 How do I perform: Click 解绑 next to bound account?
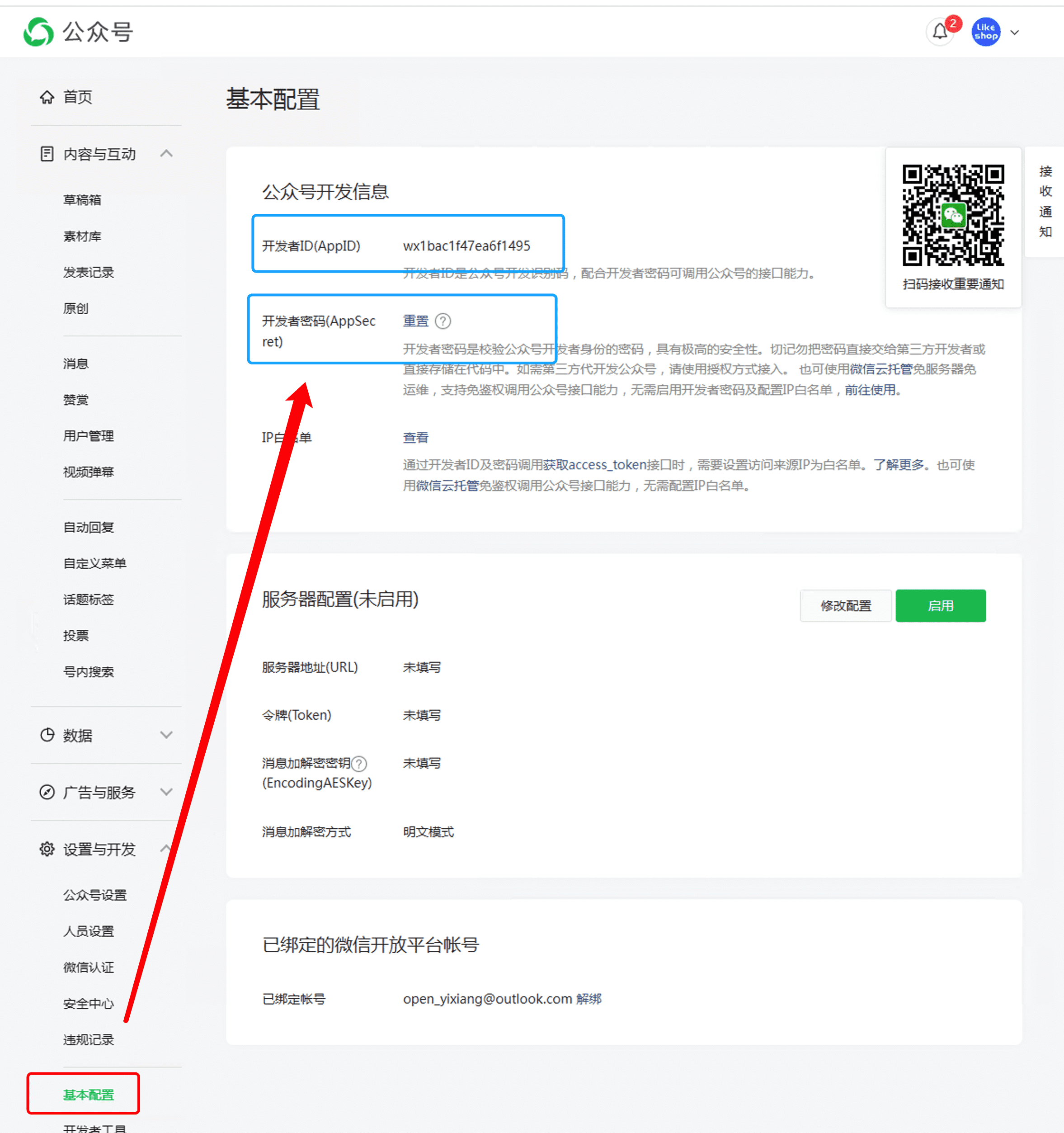pos(588,999)
